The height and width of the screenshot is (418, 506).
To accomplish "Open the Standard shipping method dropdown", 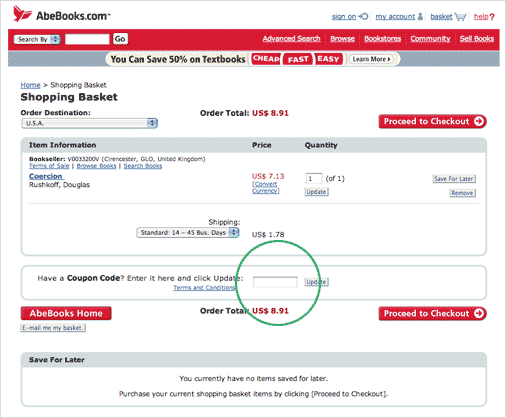I will [188, 232].
